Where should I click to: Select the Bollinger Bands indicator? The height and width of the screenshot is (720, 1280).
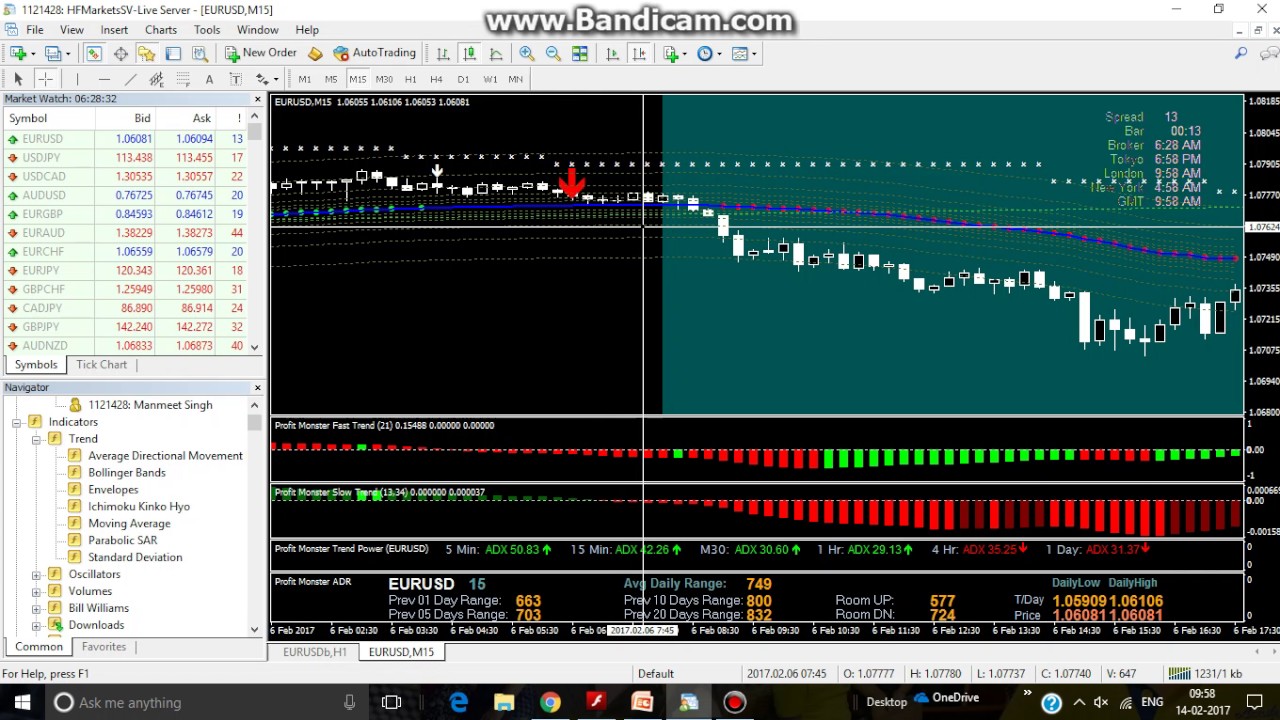click(126, 473)
